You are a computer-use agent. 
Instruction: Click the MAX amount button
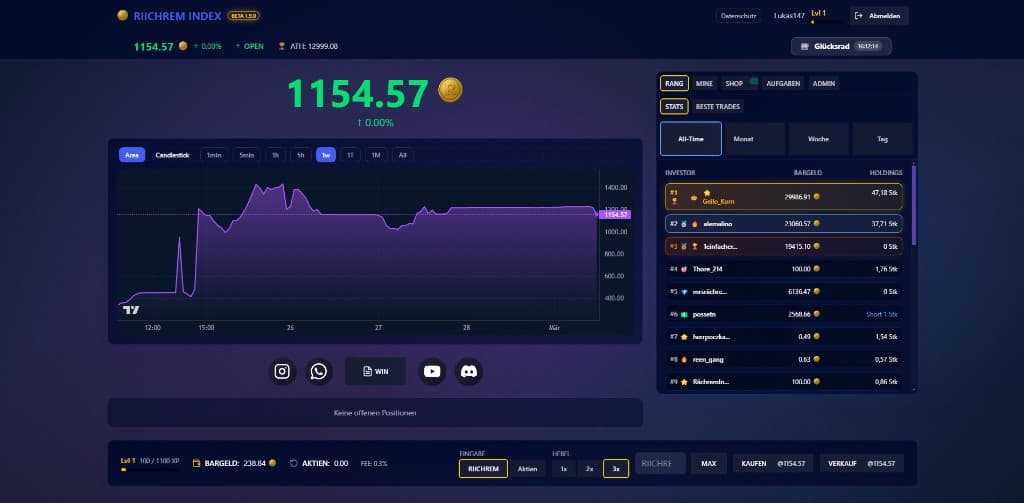[709, 463]
